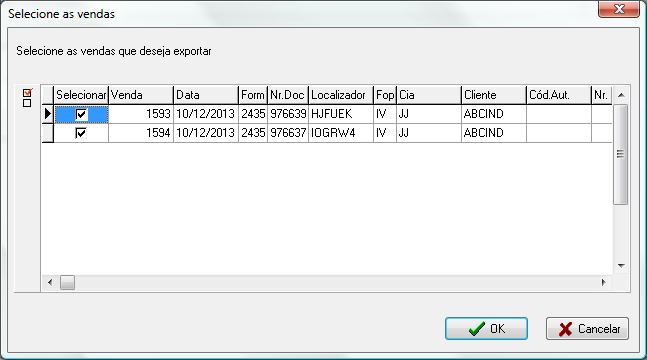Image resolution: width=647 pixels, height=360 pixels.
Task: Select the Form 2435 cell in row 1593
Action: 253,114
